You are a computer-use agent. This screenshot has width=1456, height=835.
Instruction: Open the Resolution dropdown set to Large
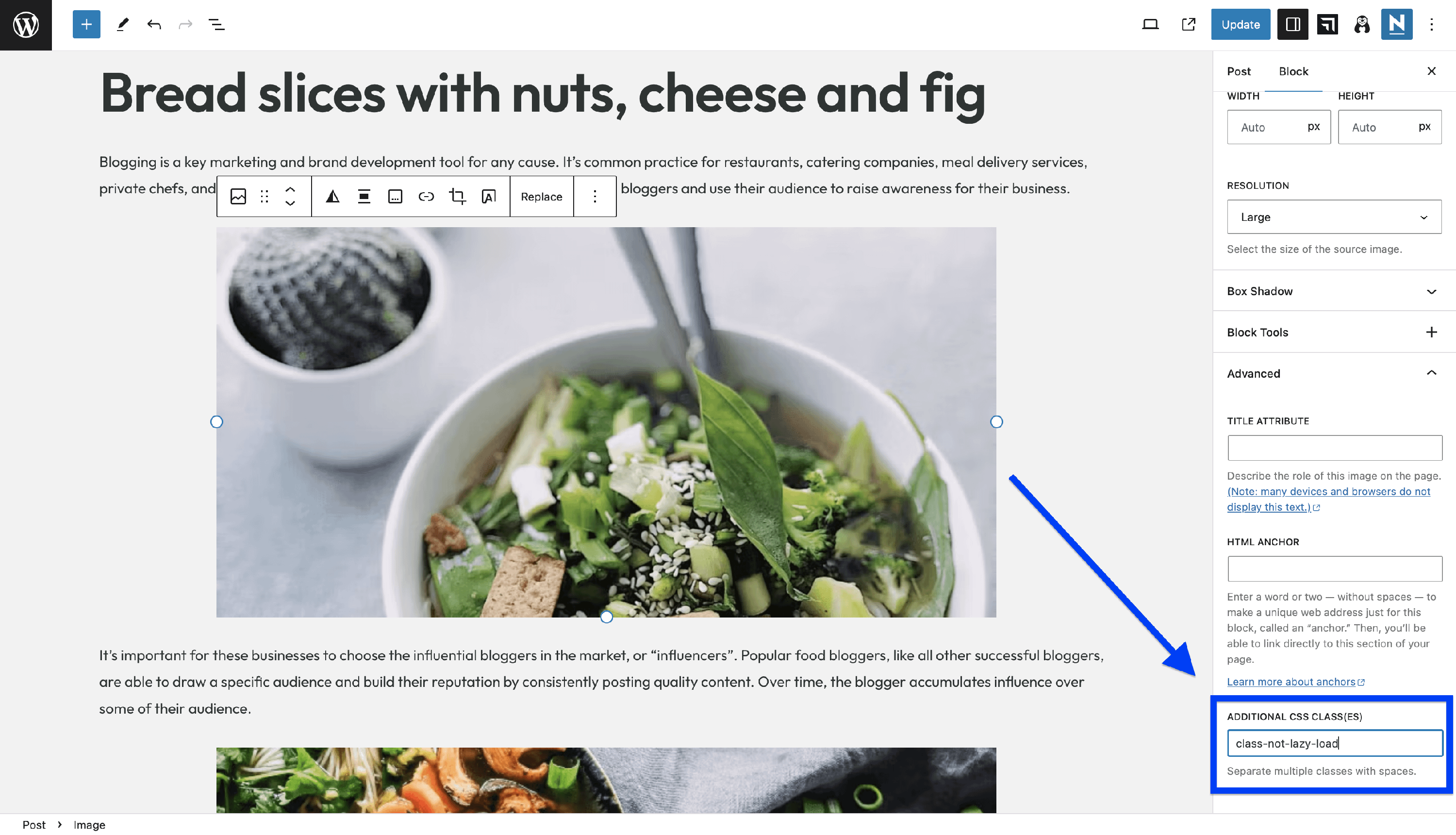coord(1334,217)
